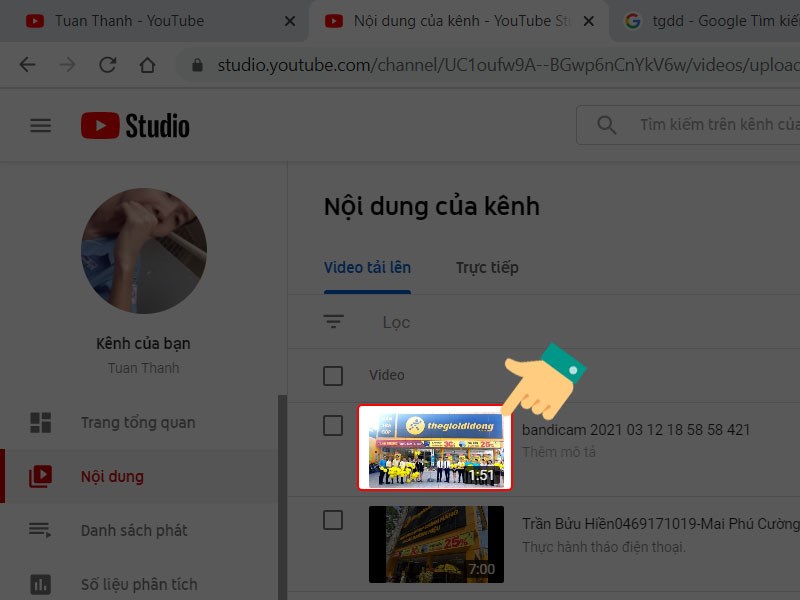Go to browser home page

coord(147,65)
